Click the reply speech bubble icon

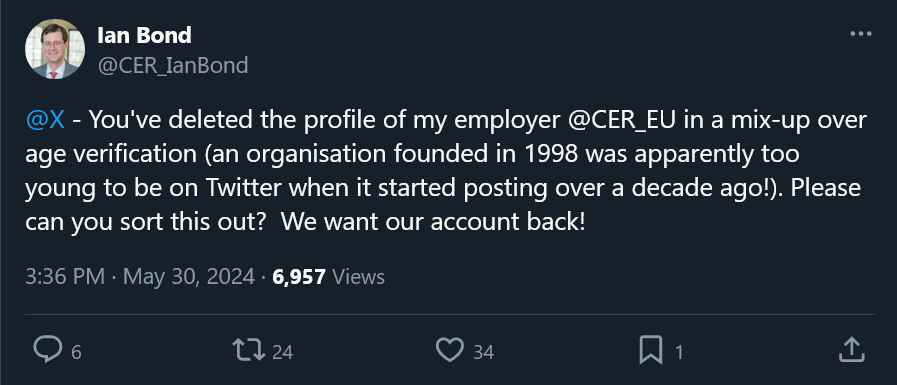(x=47, y=350)
